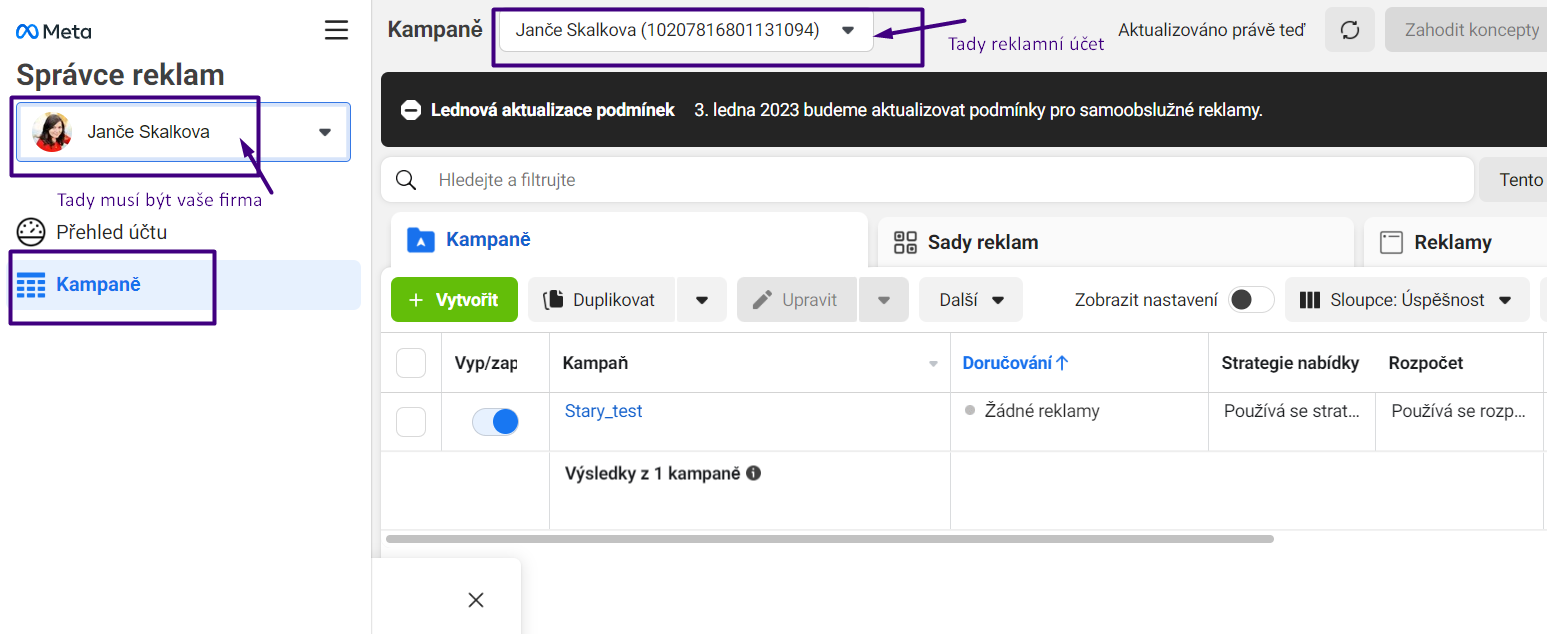The width and height of the screenshot is (1547, 634).
Task: Toggle the Zobrazit nastavení switch
Action: [1251, 300]
